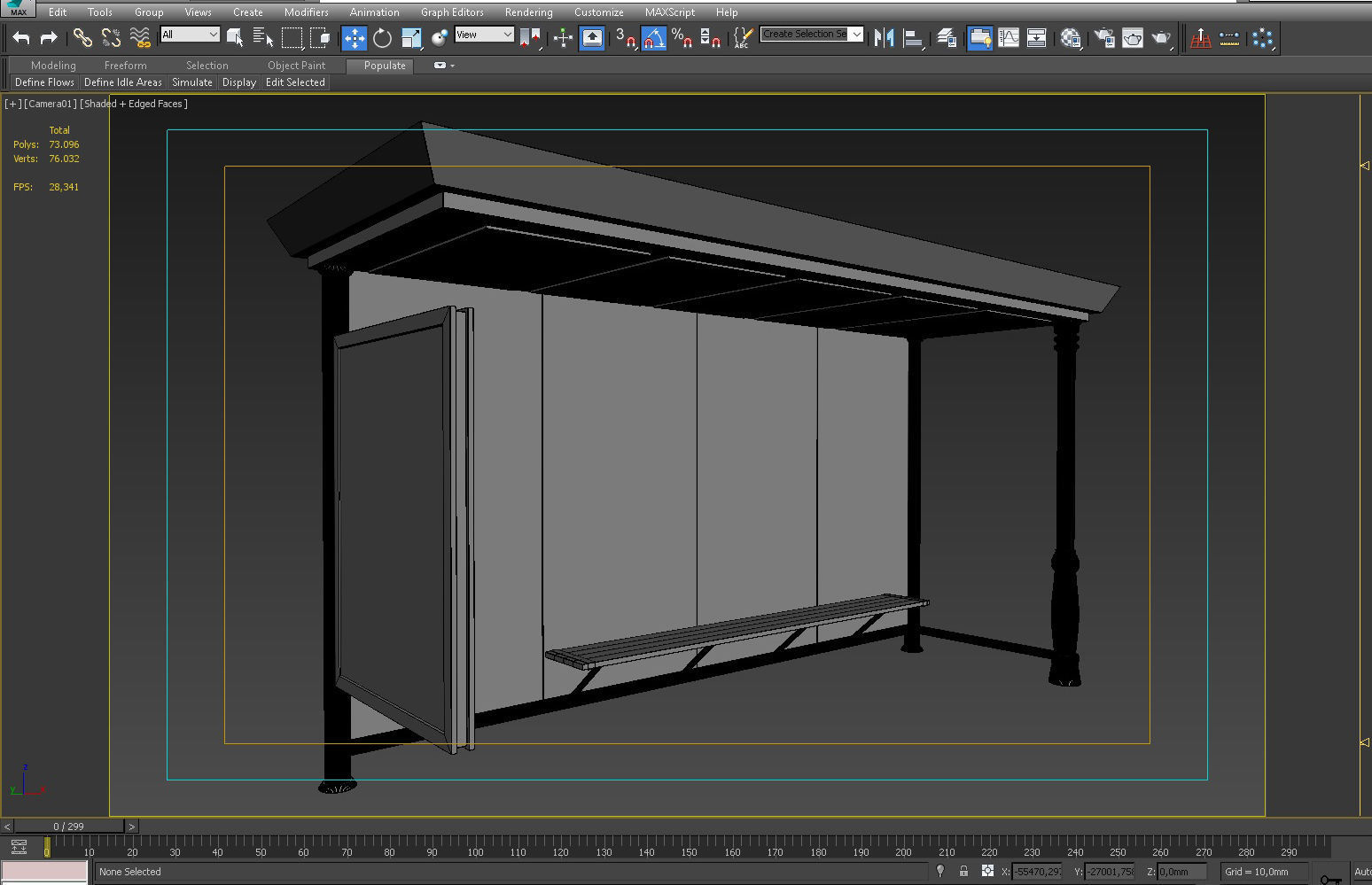
Task: Click the Measure Distance ruler icon
Action: tap(1229, 37)
